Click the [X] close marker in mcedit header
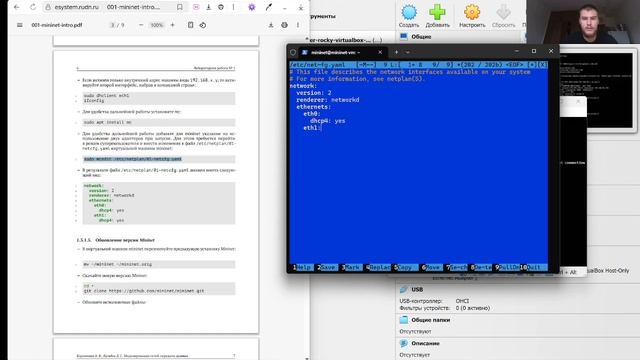Viewport: 640px width, 360px height. pyautogui.click(x=542, y=65)
